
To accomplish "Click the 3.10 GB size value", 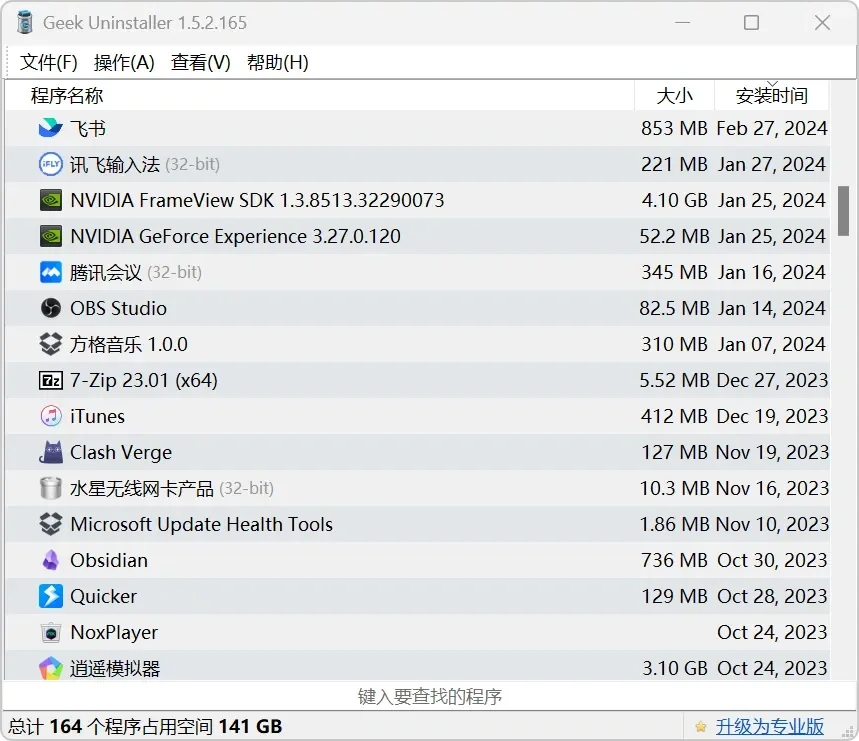I will (x=674, y=668).
